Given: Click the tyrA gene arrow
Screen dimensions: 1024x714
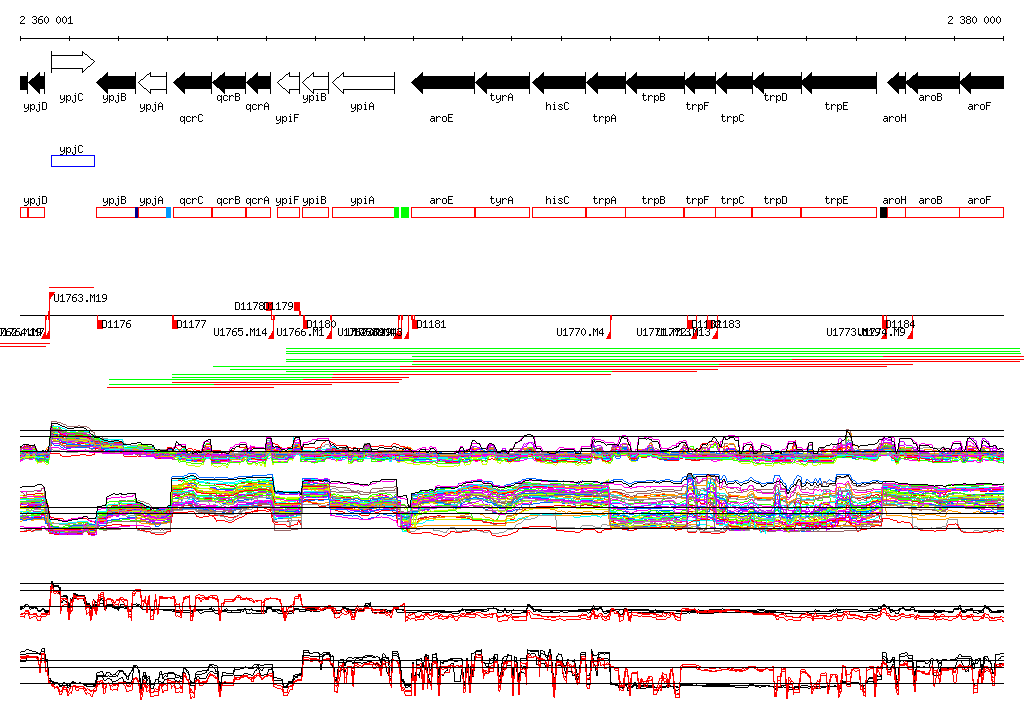Looking at the screenshot, I should click(x=502, y=82).
